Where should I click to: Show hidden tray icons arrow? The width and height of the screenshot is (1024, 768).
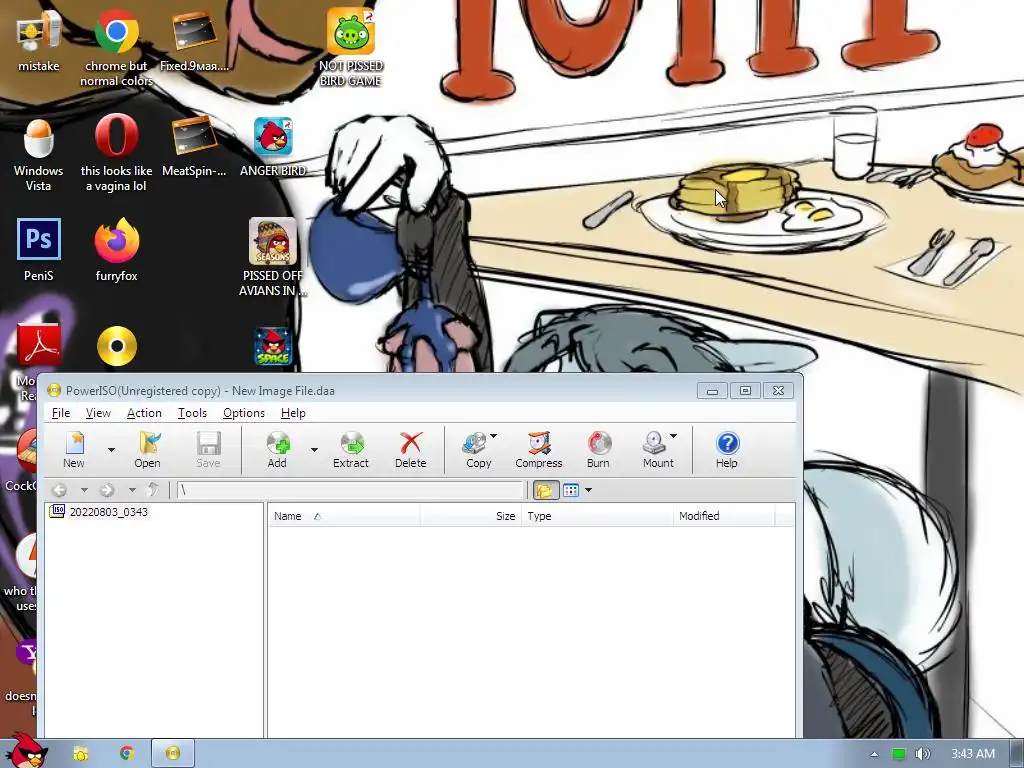pos(874,754)
